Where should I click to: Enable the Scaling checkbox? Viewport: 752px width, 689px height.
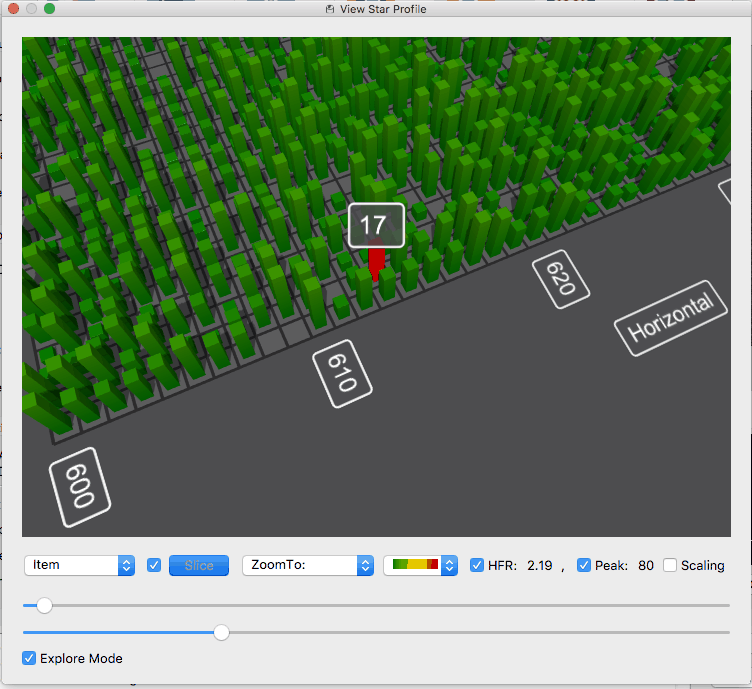pyautogui.click(x=670, y=565)
